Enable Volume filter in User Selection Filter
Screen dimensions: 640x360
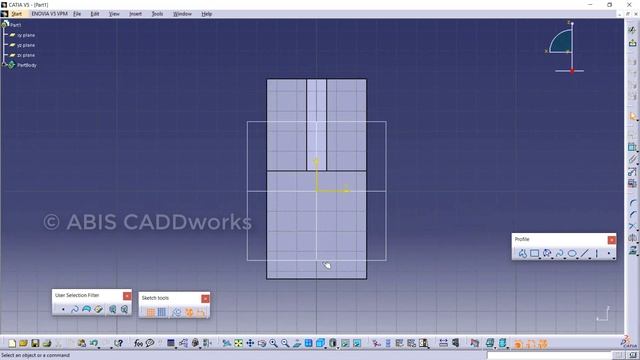[98, 309]
